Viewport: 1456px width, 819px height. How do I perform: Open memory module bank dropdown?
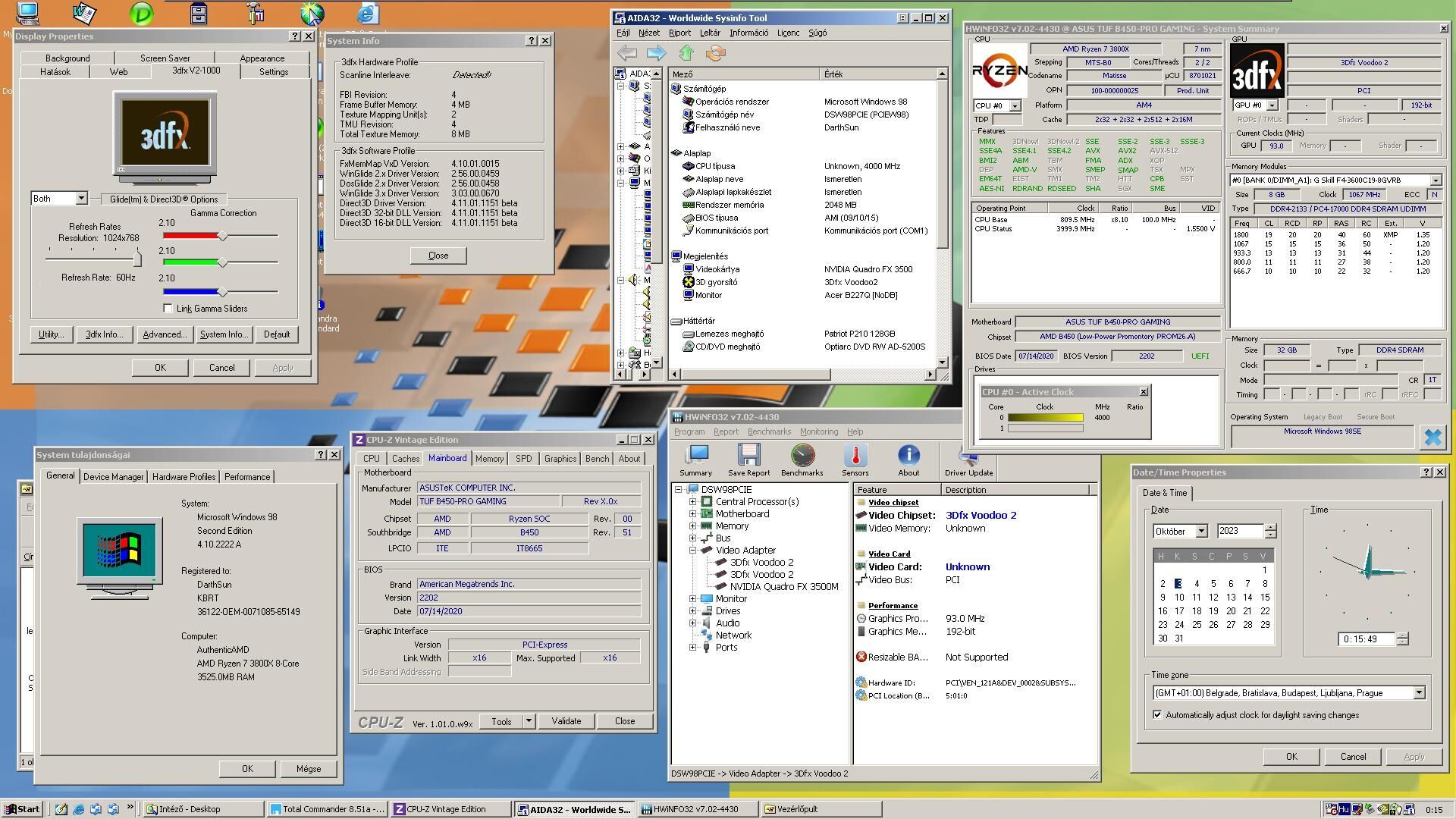tap(1436, 180)
